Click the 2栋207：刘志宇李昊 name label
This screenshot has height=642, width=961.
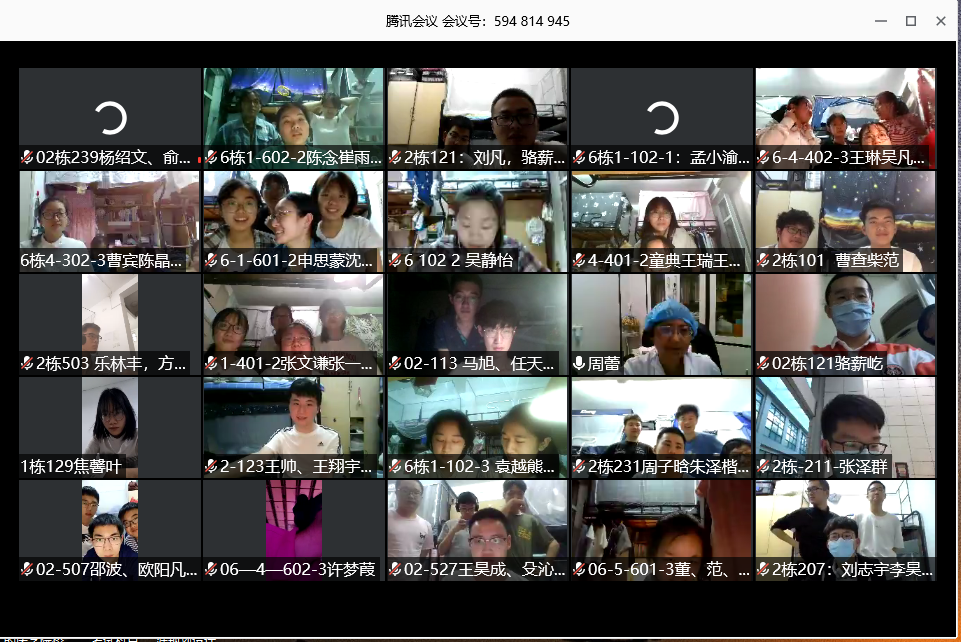click(852, 570)
